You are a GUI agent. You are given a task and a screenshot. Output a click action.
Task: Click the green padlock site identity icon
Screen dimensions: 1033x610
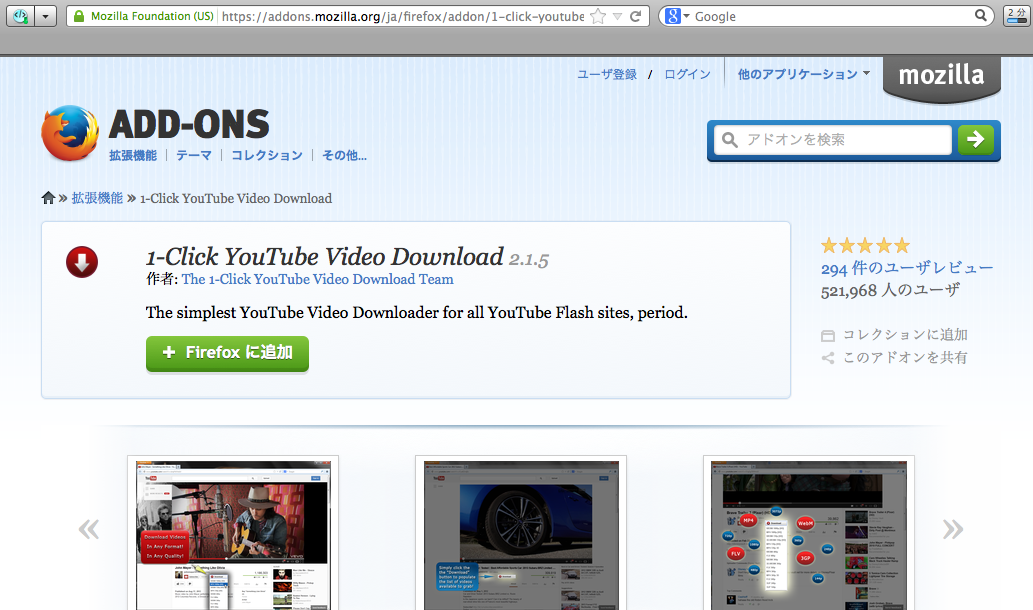[x=79, y=16]
